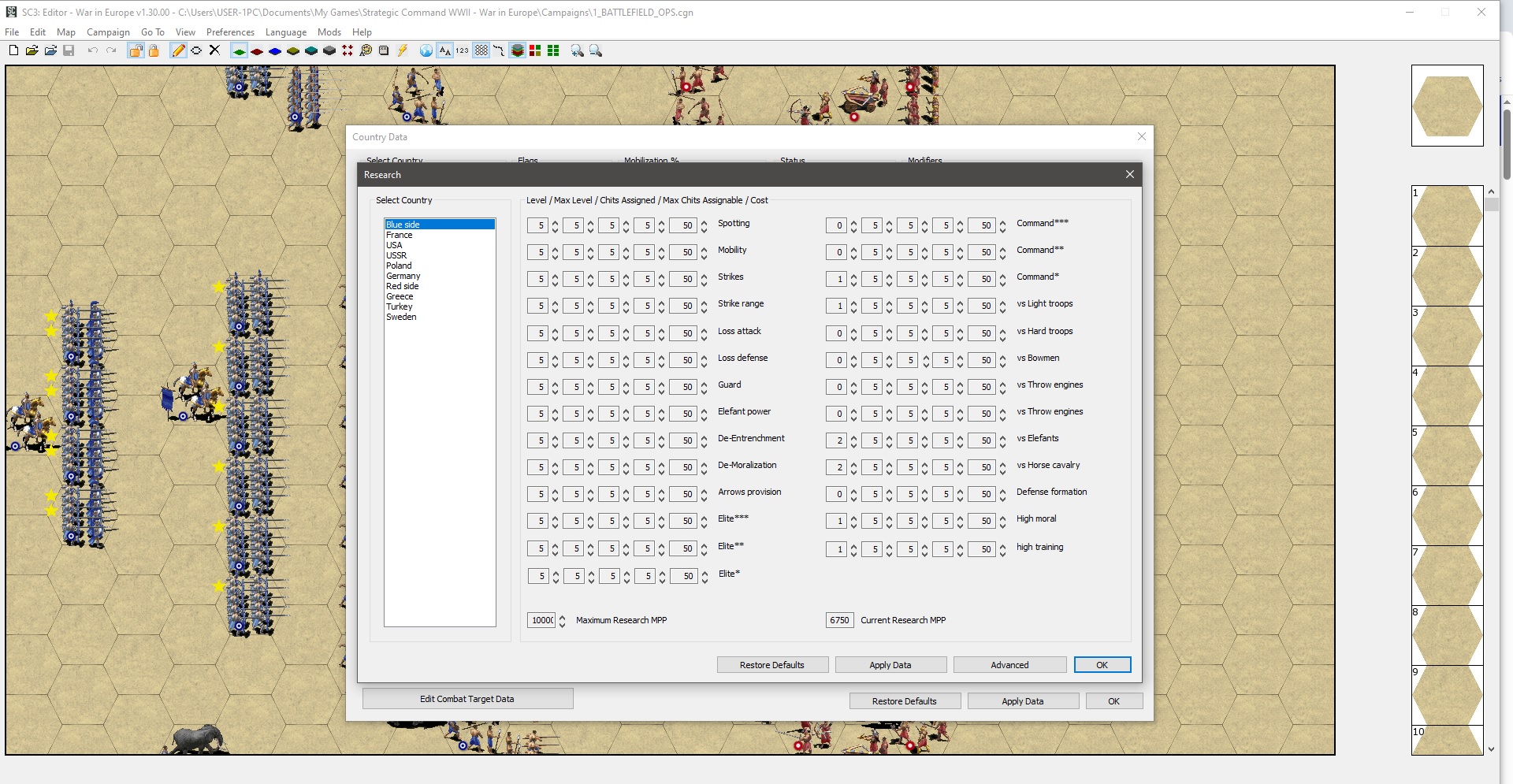1513x784 pixels.
Task: Click the closed padlock toolbar icon
Action: 154,50
